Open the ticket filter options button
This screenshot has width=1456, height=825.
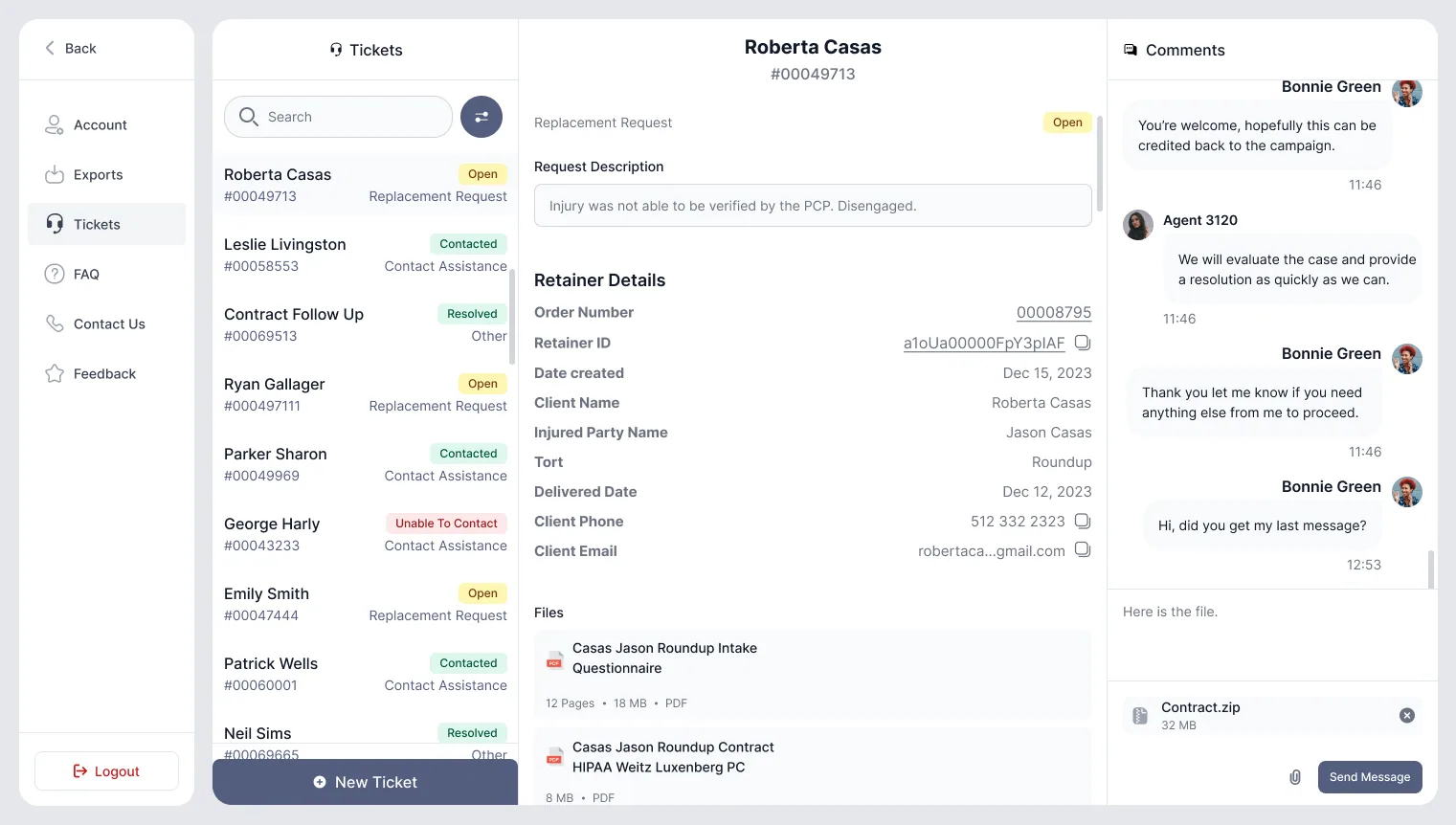click(482, 117)
